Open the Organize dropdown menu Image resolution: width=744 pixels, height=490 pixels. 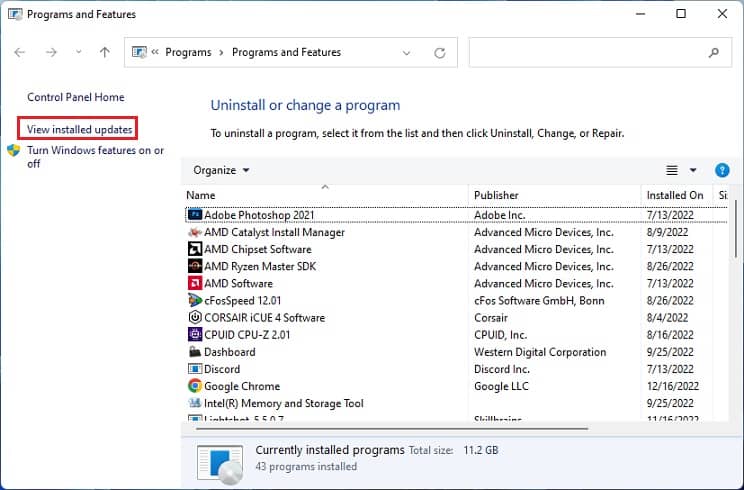coord(221,170)
